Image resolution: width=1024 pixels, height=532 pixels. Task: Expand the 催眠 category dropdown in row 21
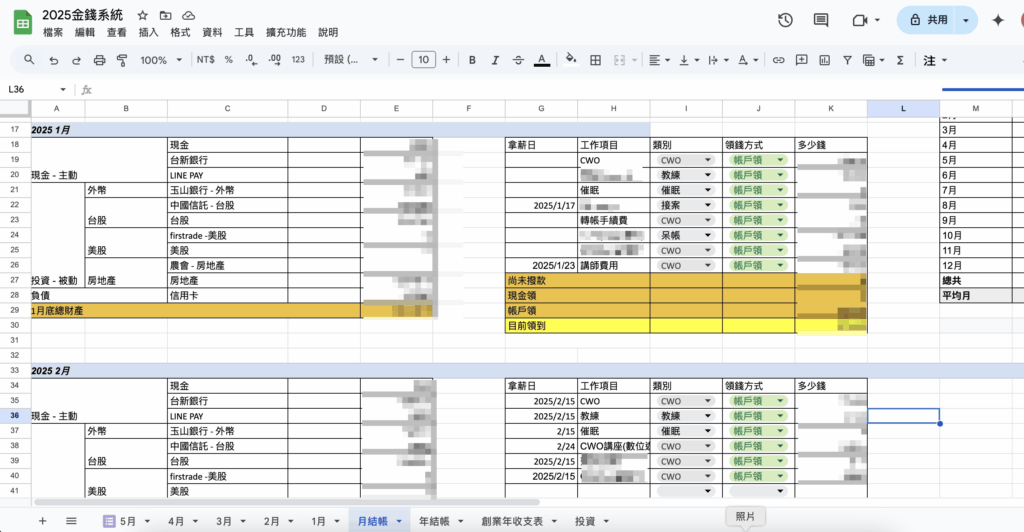707,189
